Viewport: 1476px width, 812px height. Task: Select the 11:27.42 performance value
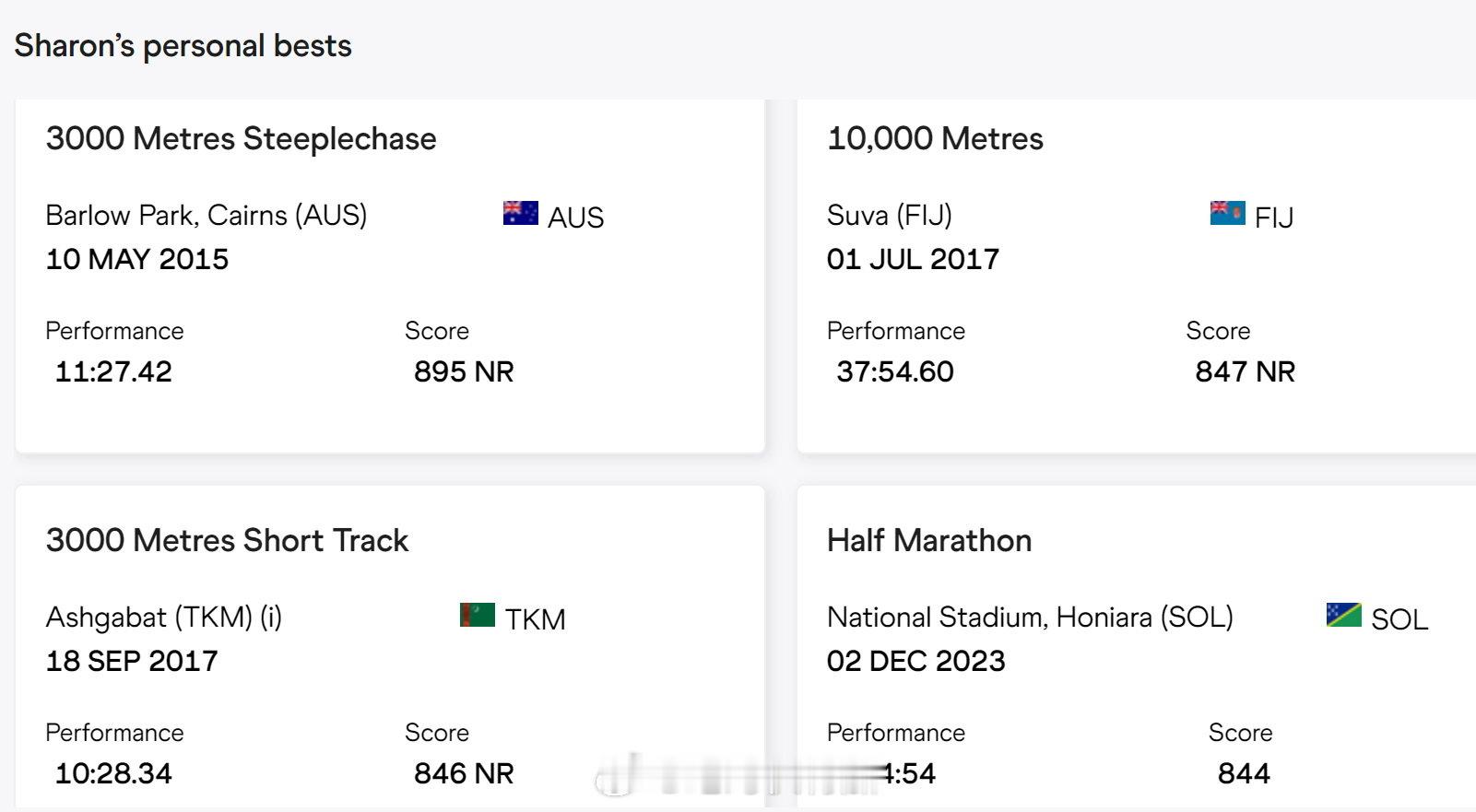click(x=113, y=371)
